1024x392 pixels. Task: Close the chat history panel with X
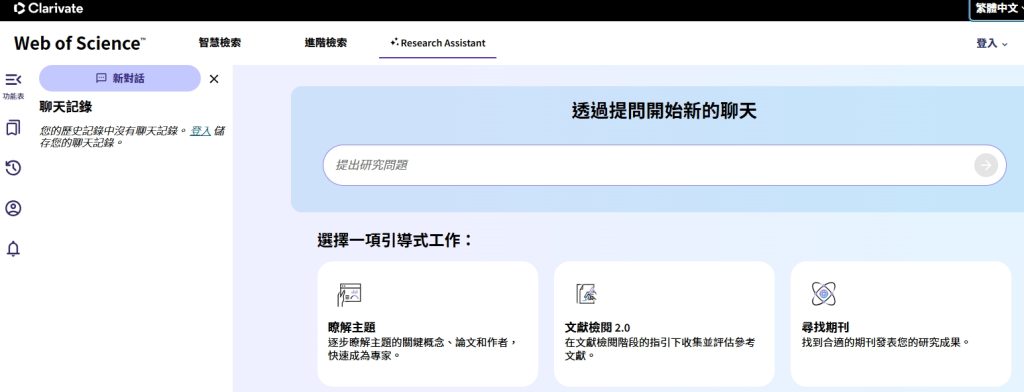pos(214,79)
